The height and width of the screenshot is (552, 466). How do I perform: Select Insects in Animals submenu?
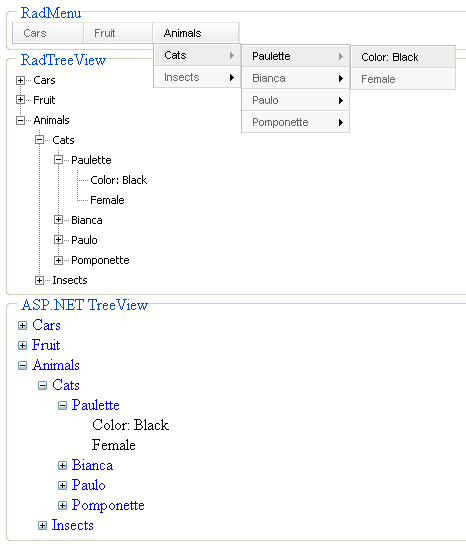197,77
